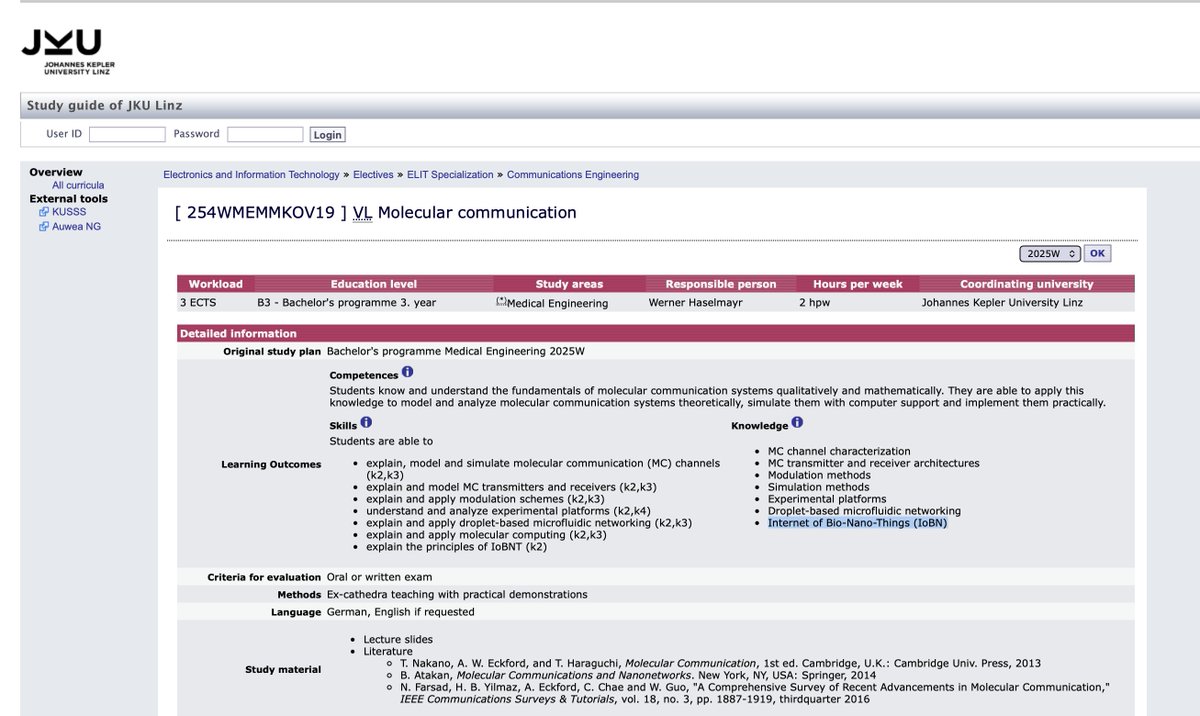
Task: Click the B3 - Bachelor's programme 3. year cell
Action: click(x=346, y=302)
